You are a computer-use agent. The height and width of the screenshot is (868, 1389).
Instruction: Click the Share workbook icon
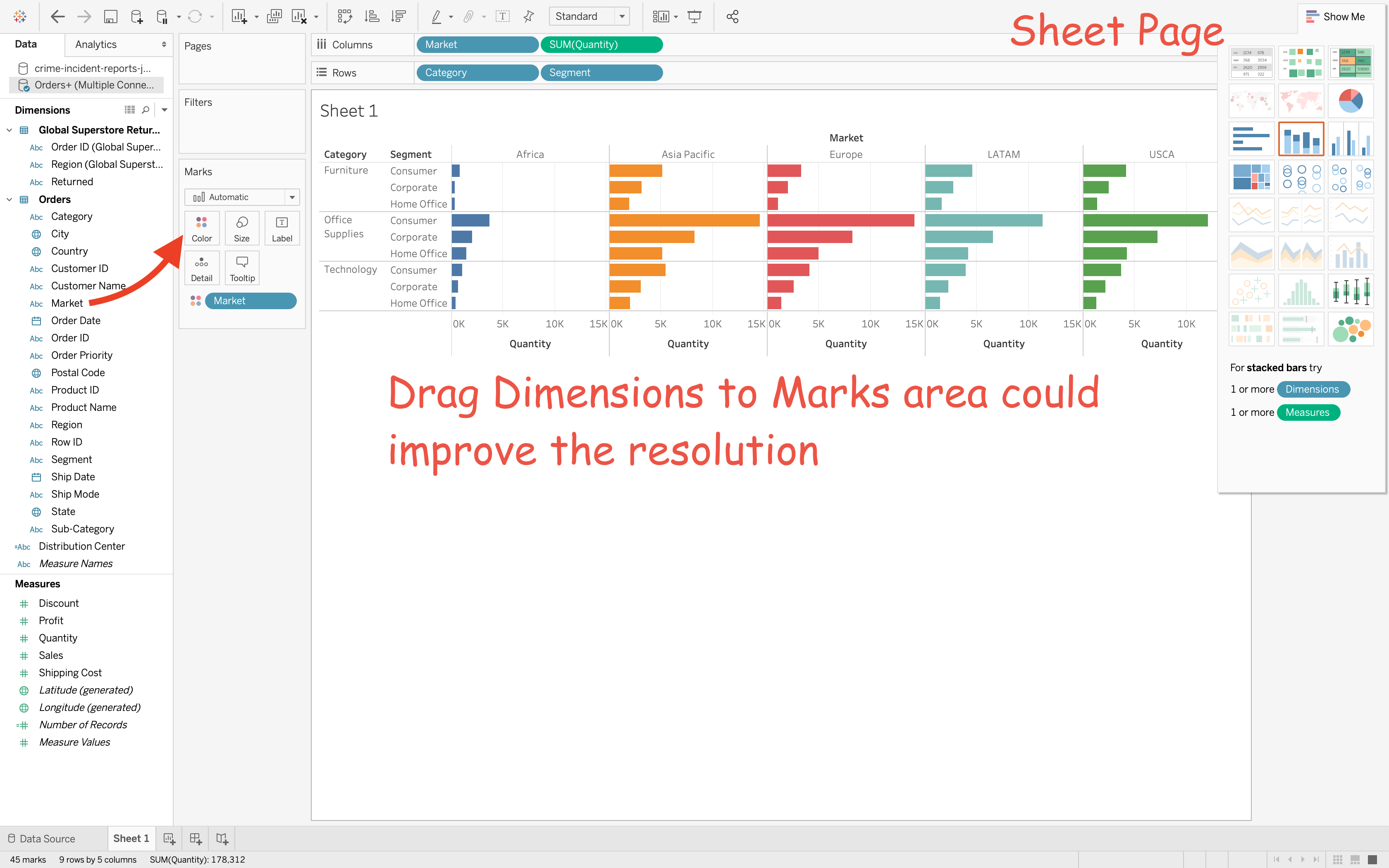click(x=733, y=17)
